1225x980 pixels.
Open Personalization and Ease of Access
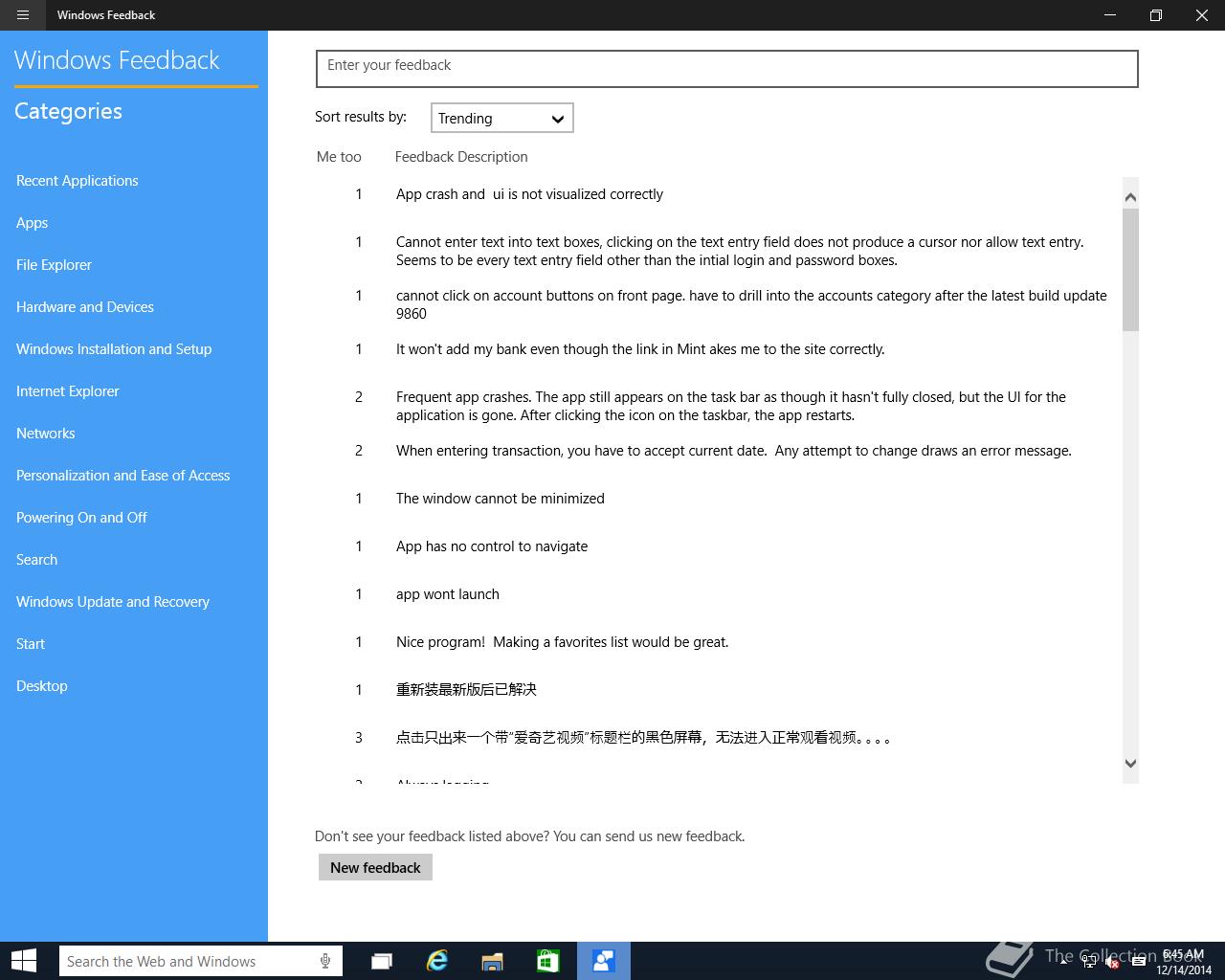coord(123,476)
